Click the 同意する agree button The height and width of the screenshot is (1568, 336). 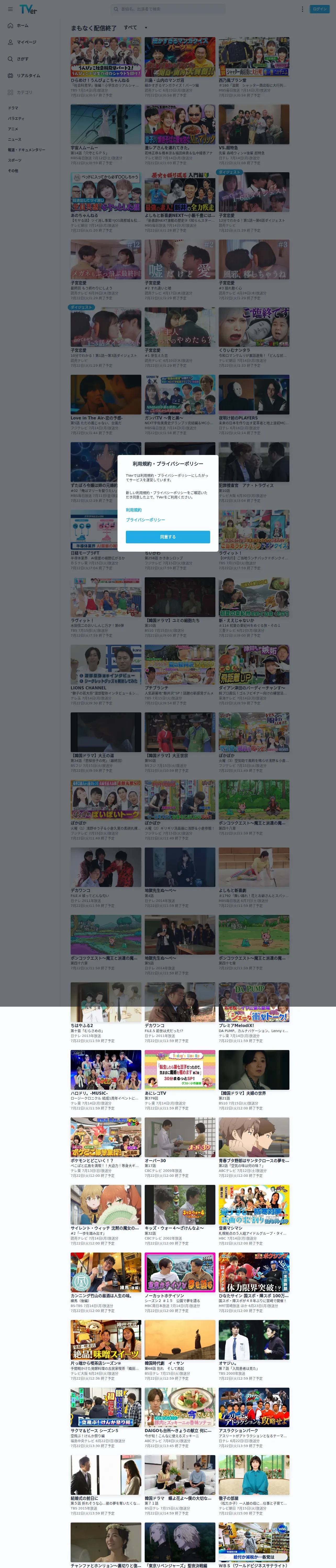tap(168, 537)
